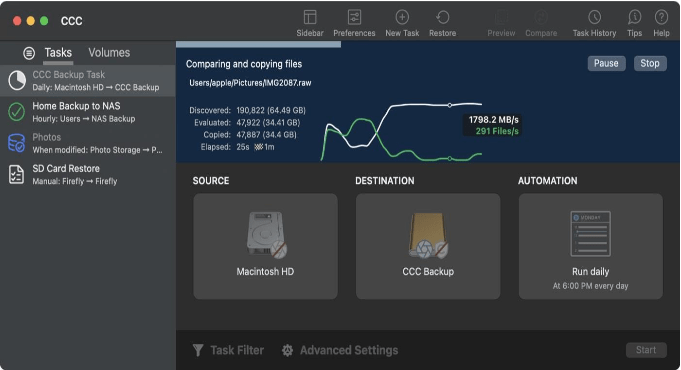Click the Photos task database icon
681x370 pixels.
[x=17, y=143]
